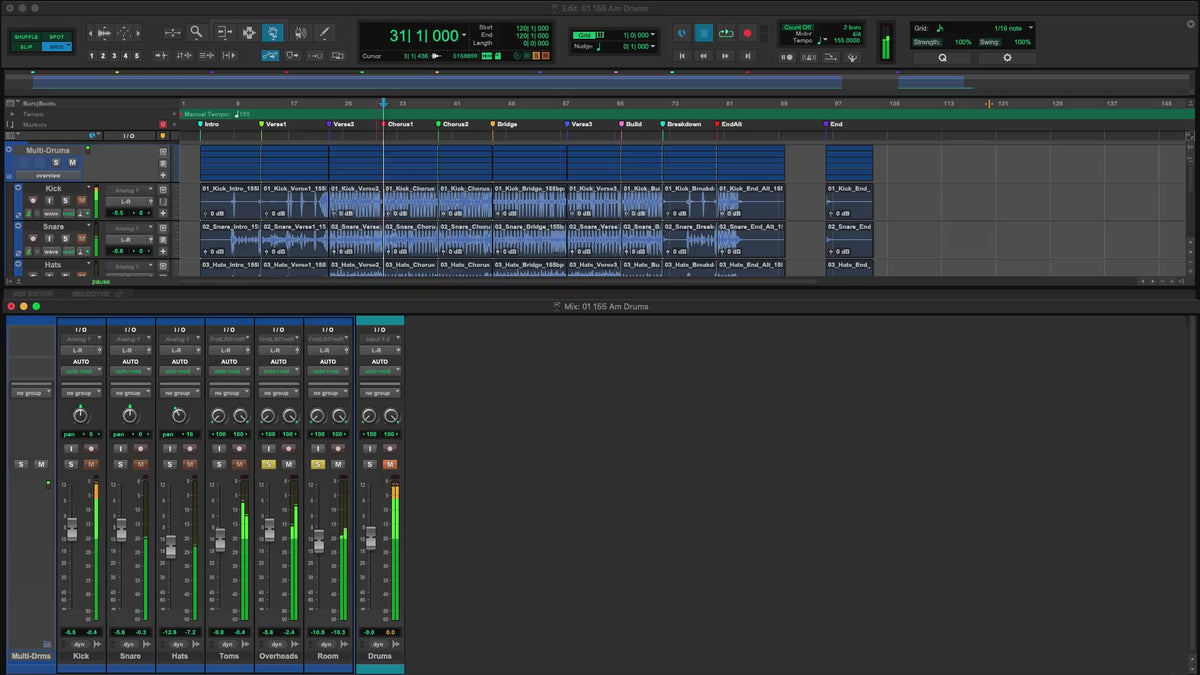Enable Shuffle edit mode

coord(26,37)
